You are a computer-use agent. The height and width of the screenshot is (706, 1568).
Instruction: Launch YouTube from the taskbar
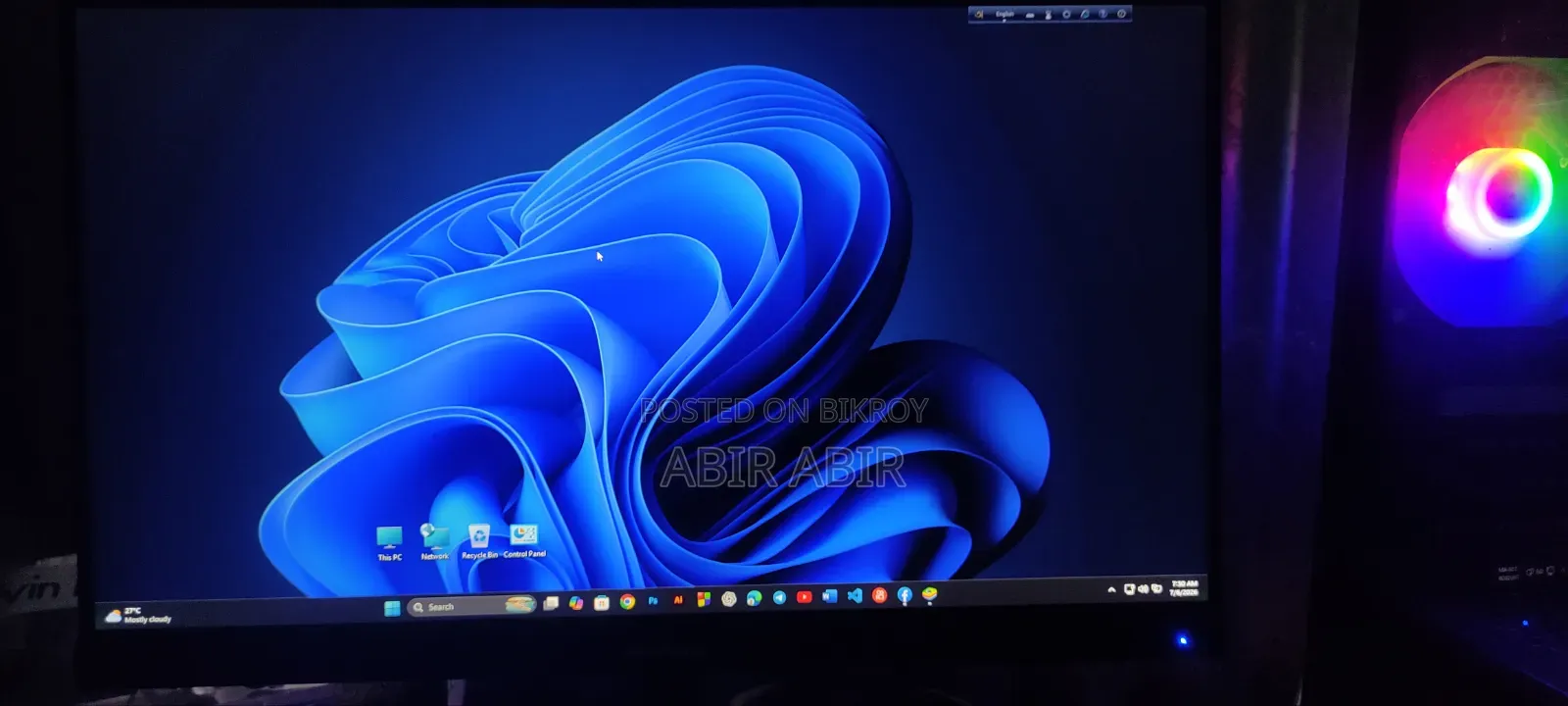804,597
